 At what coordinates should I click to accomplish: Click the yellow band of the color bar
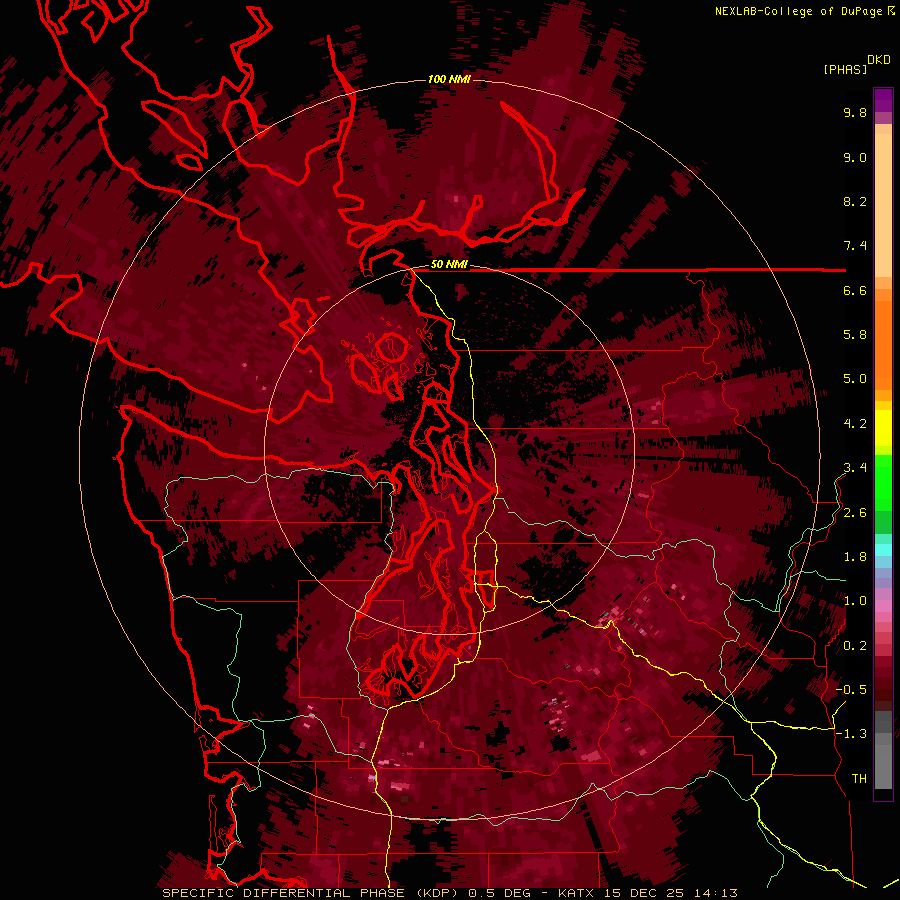(x=883, y=428)
